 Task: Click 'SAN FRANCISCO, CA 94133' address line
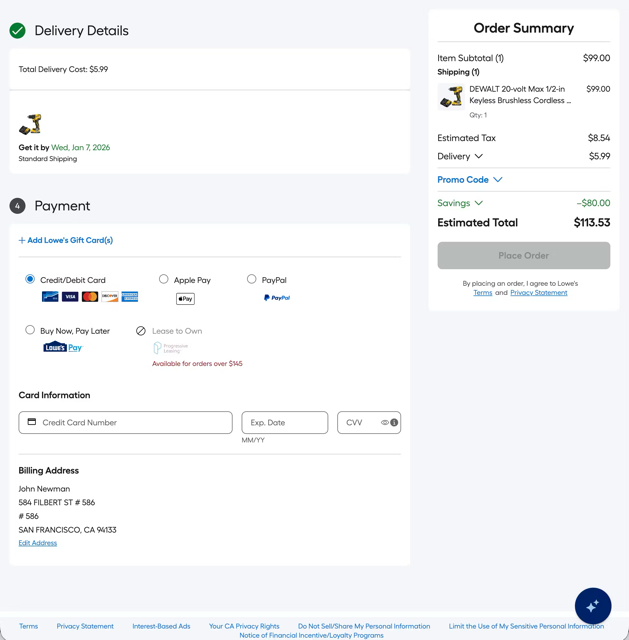67,530
